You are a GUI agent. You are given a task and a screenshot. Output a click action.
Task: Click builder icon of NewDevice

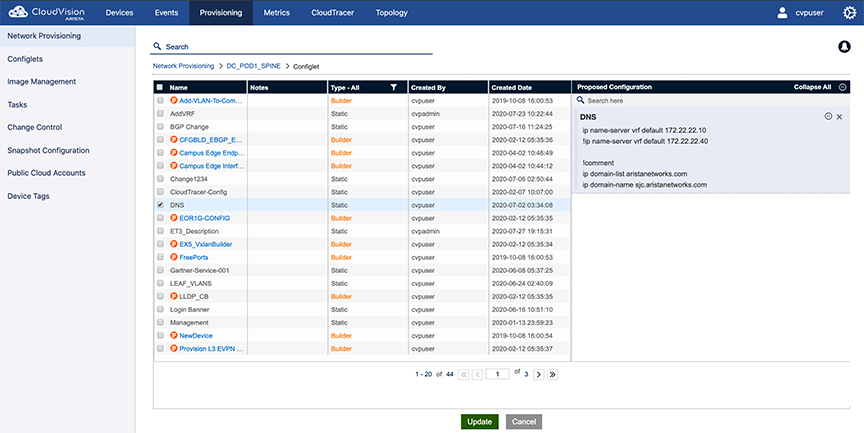click(x=174, y=335)
